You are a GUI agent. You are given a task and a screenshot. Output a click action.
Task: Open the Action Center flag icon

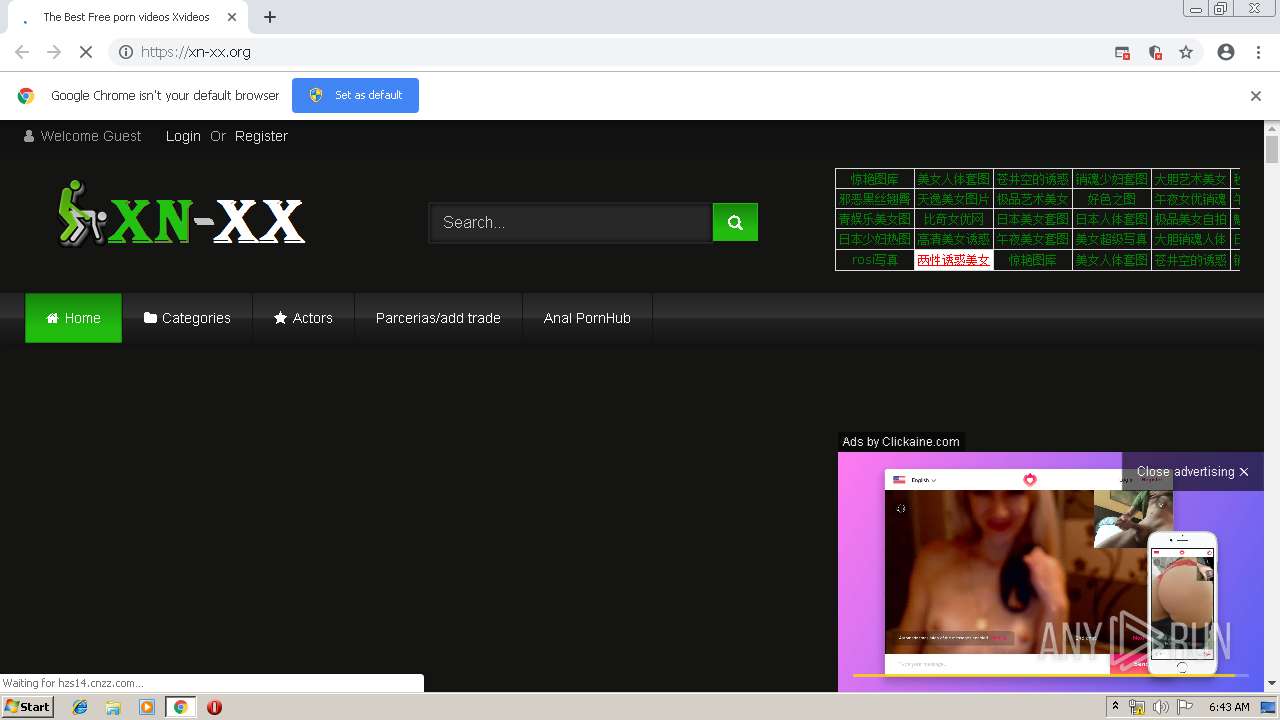pyautogui.click(x=1185, y=707)
